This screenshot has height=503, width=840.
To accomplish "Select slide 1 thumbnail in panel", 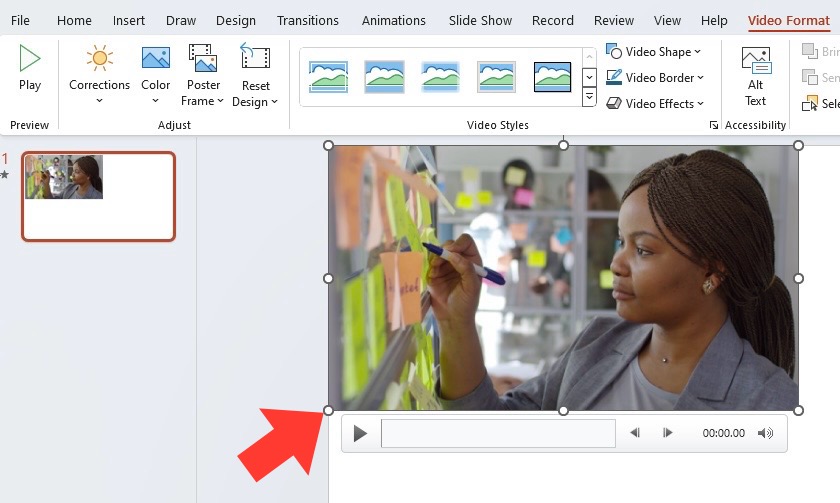I will (x=99, y=197).
